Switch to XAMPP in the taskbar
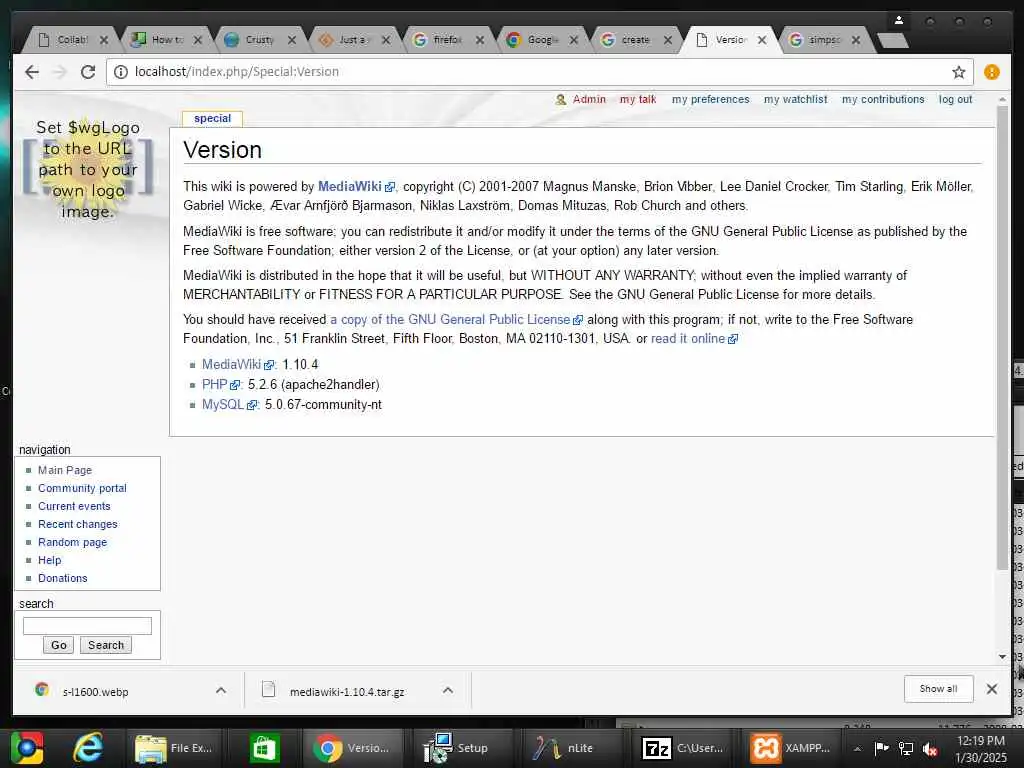1024x768 pixels. click(x=790, y=748)
